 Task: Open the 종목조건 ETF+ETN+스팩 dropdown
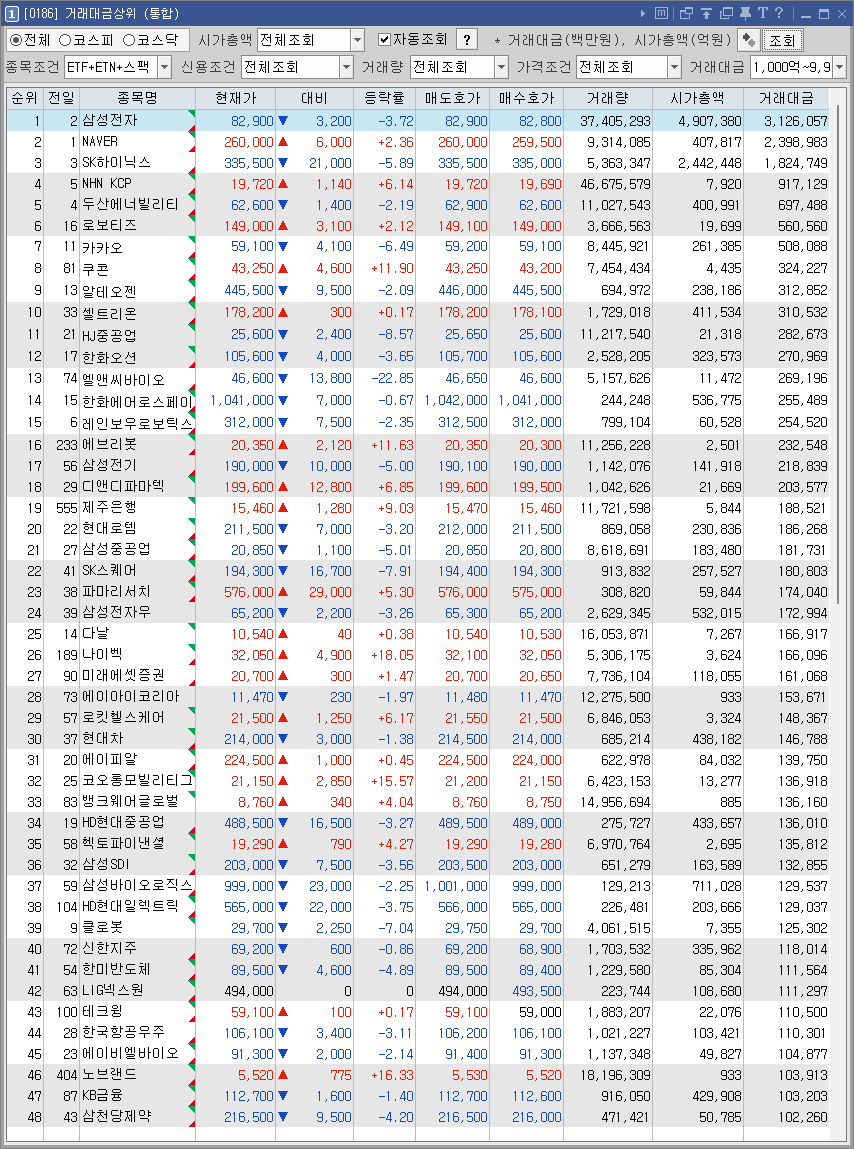pos(164,67)
